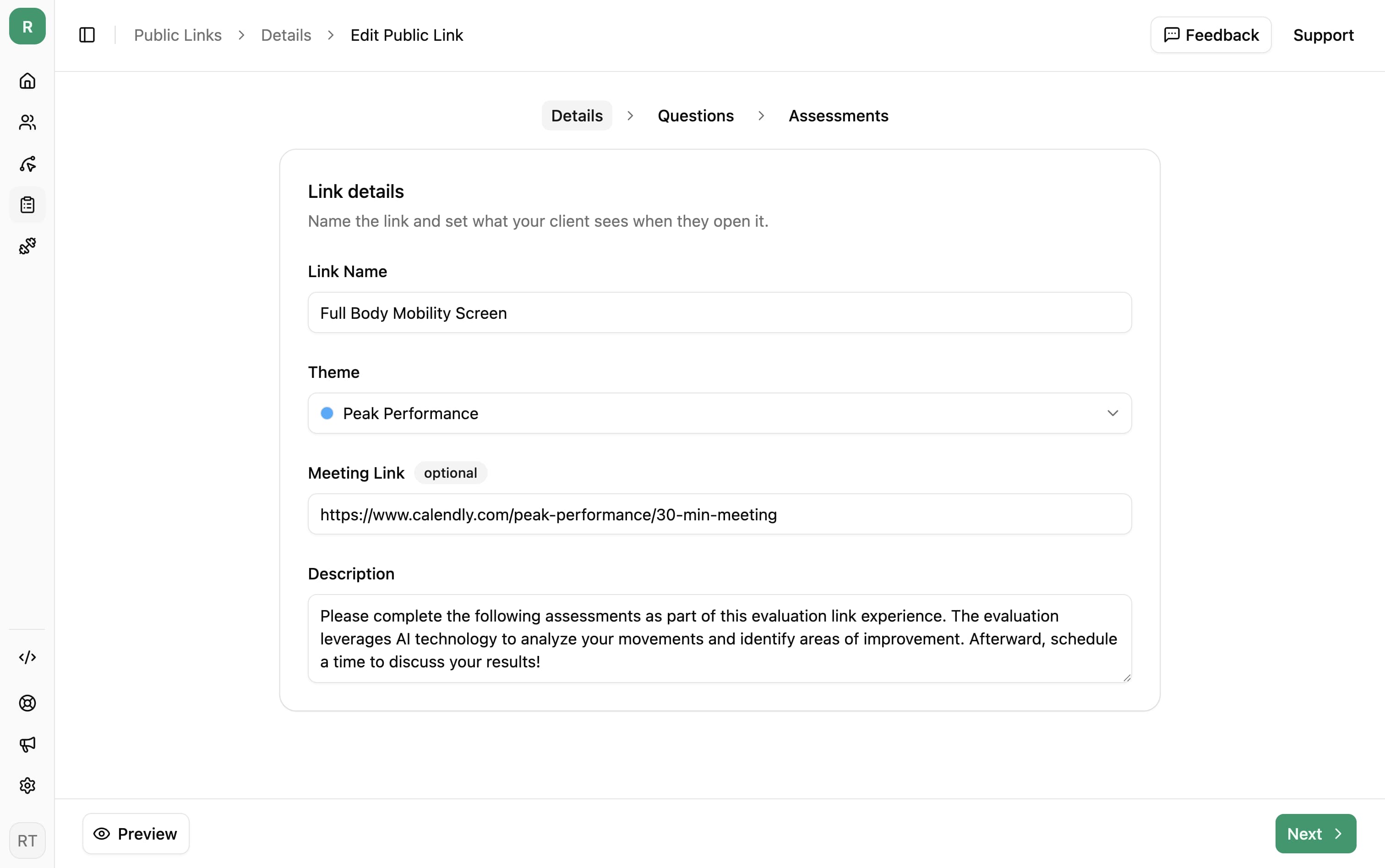
Task: Open the sidebar hand-pointing-at-curved-path icon
Action: (x=27, y=164)
